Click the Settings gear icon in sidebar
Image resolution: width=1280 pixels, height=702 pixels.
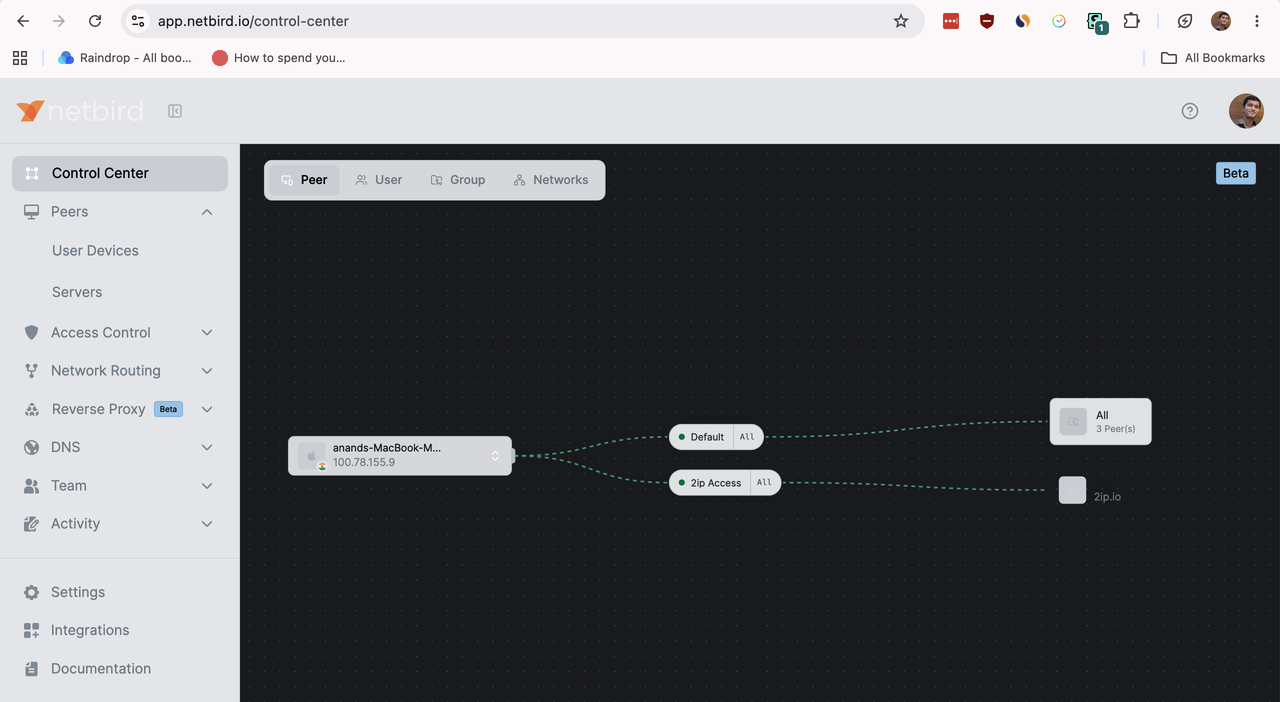click(32, 592)
